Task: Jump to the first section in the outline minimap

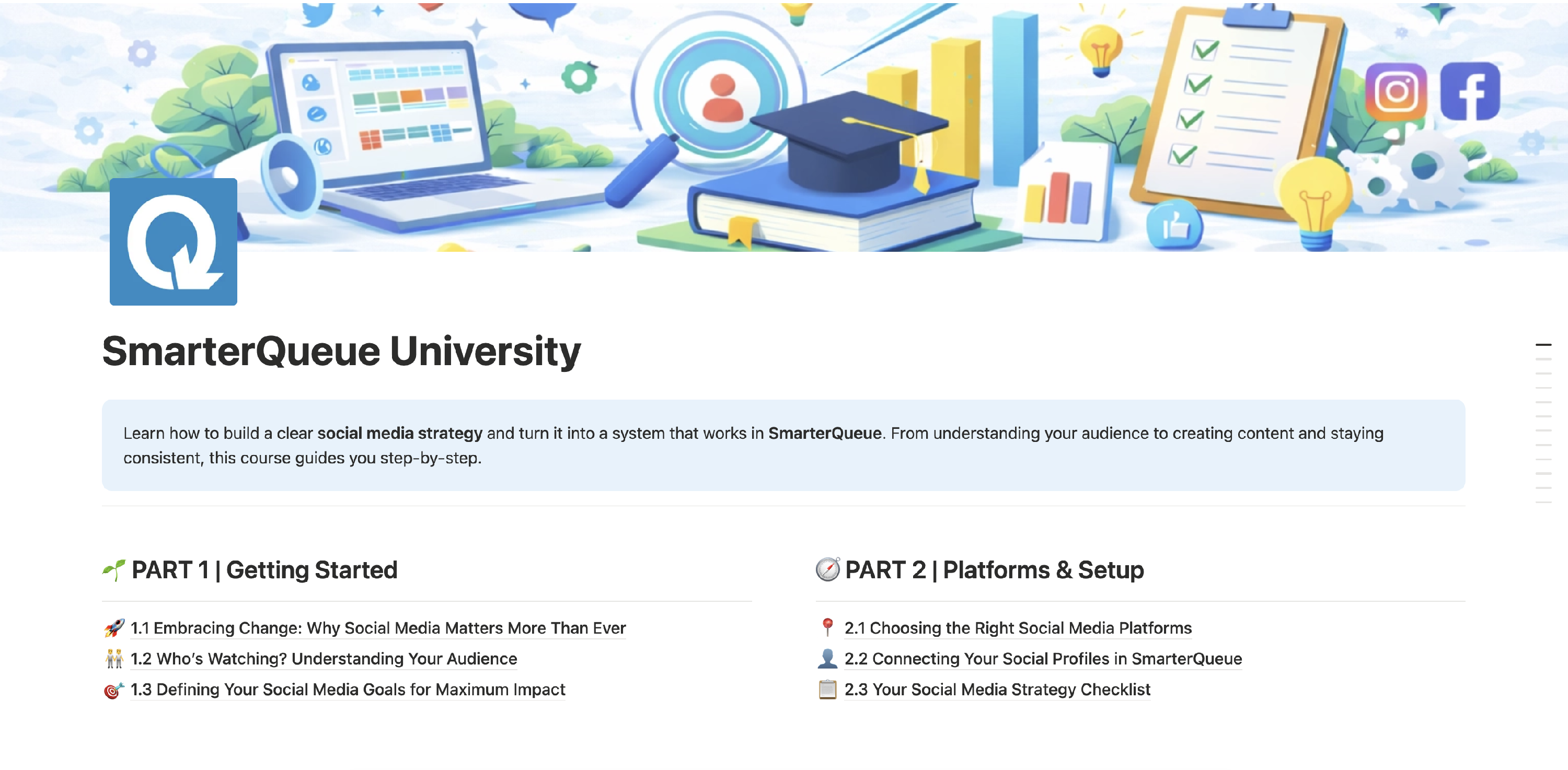Action: click(x=1543, y=345)
